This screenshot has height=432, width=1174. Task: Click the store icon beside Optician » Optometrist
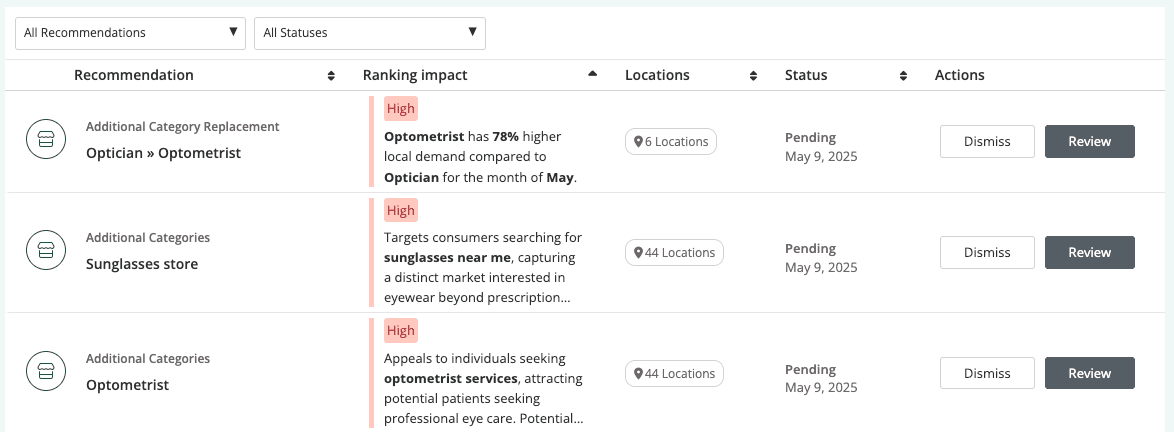[x=46, y=141]
